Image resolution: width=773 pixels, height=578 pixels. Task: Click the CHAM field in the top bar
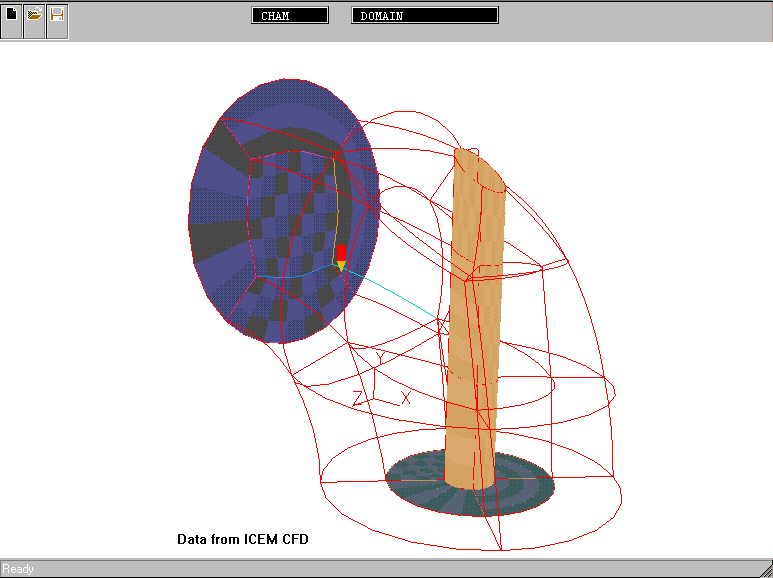click(x=290, y=16)
